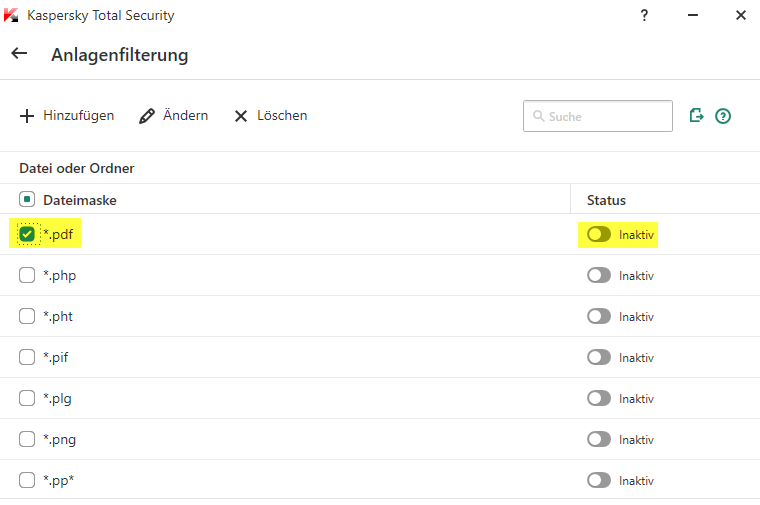Click the pencil icon for Ändern
The height and width of the screenshot is (505, 760).
[x=147, y=116]
